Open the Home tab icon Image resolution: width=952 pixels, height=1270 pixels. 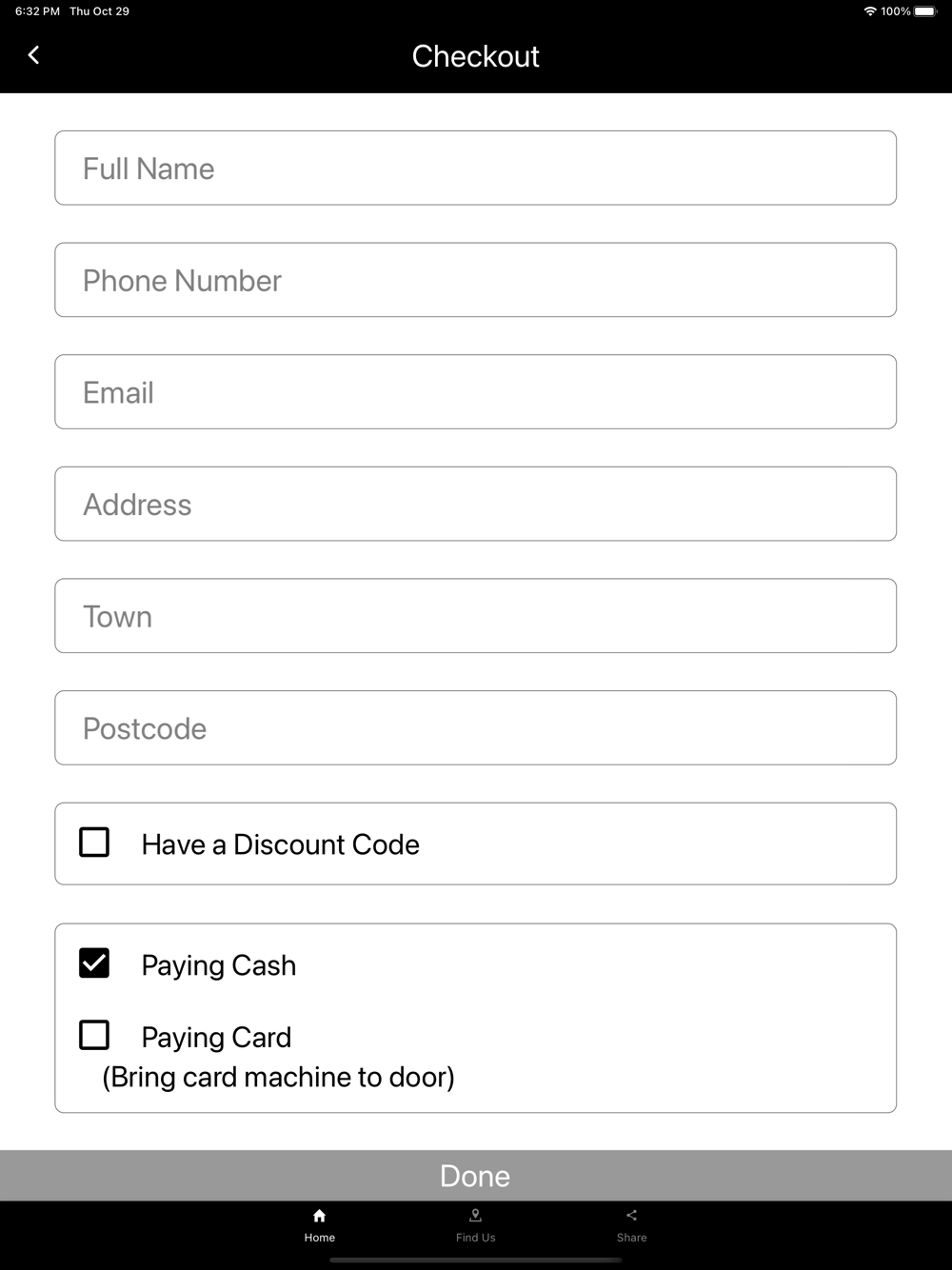click(320, 1216)
